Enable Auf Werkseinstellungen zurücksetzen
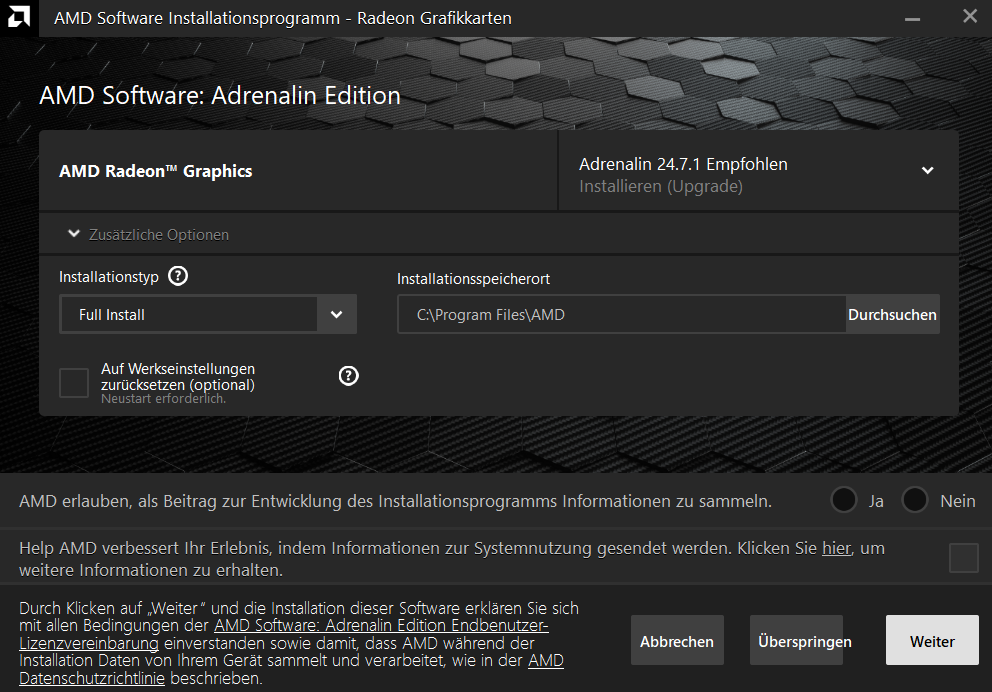Image resolution: width=992 pixels, height=692 pixels. (x=74, y=382)
